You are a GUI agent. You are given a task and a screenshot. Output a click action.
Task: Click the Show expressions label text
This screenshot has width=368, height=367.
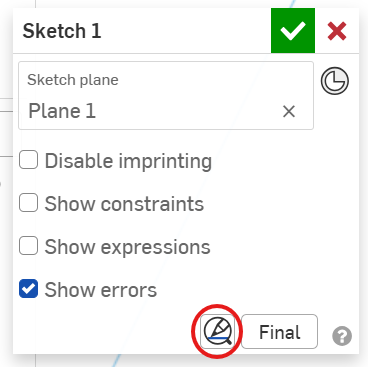(x=127, y=247)
